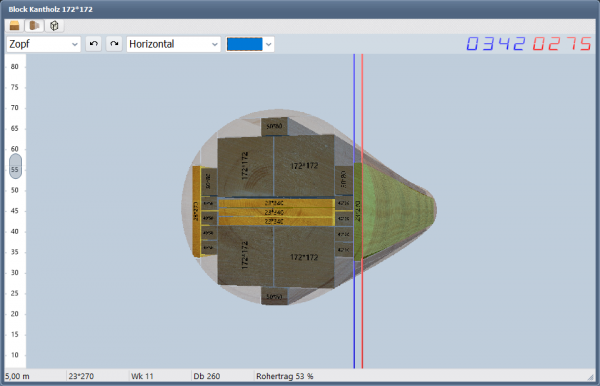Select the topmost 23*240 yellow board
The image size is (600, 386).
point(276,203)
